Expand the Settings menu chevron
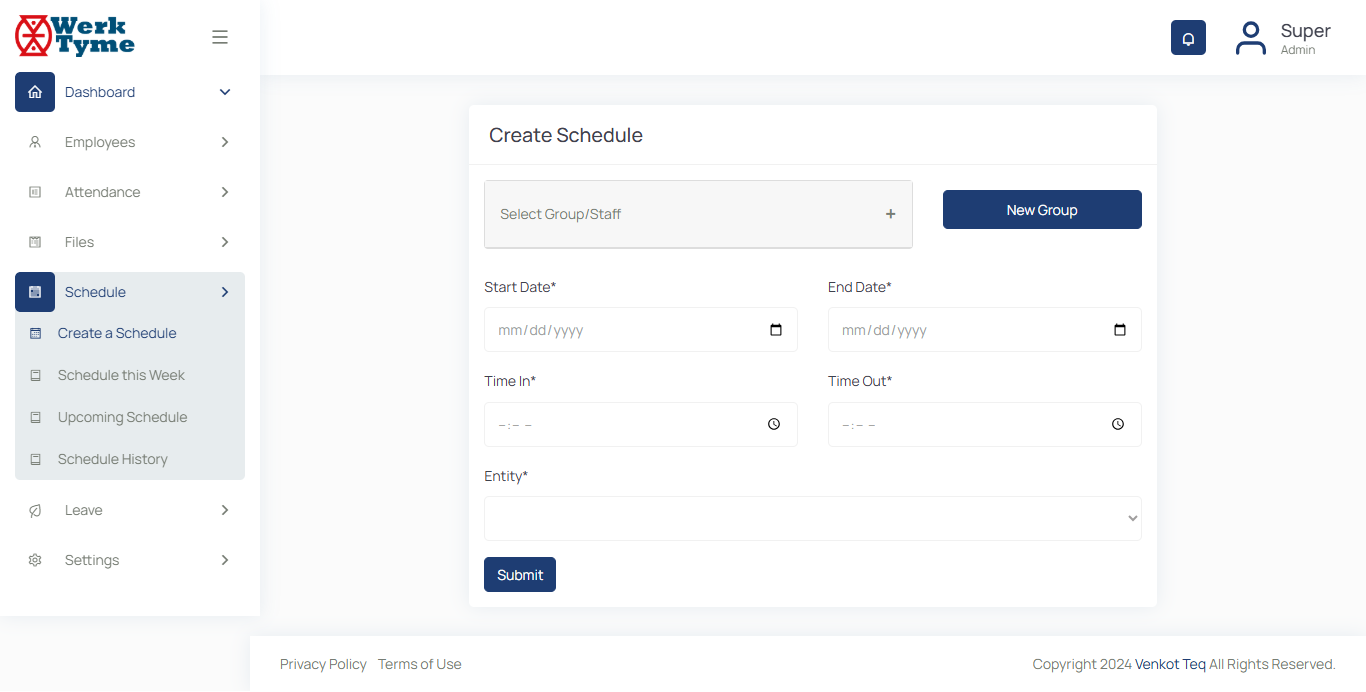Image resolution: width=1366 pixels, height=692 pixels. coord(225,560)
